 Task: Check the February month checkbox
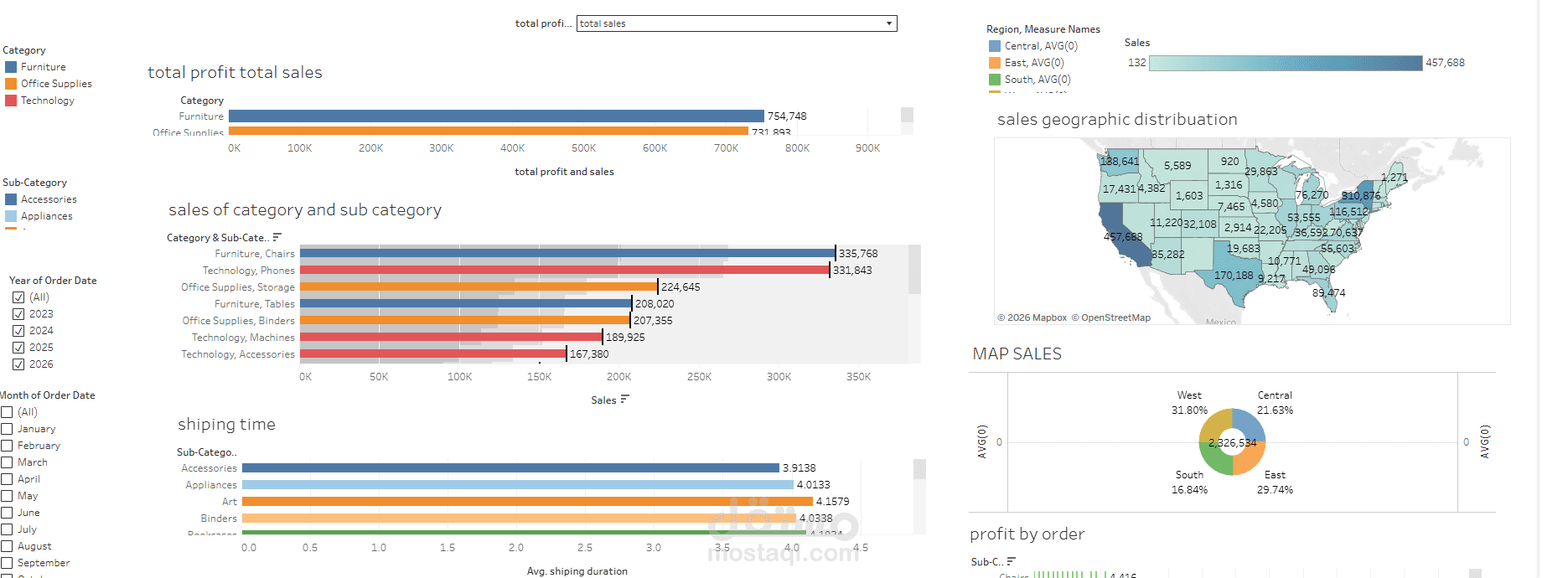click(x=7, y=446)
